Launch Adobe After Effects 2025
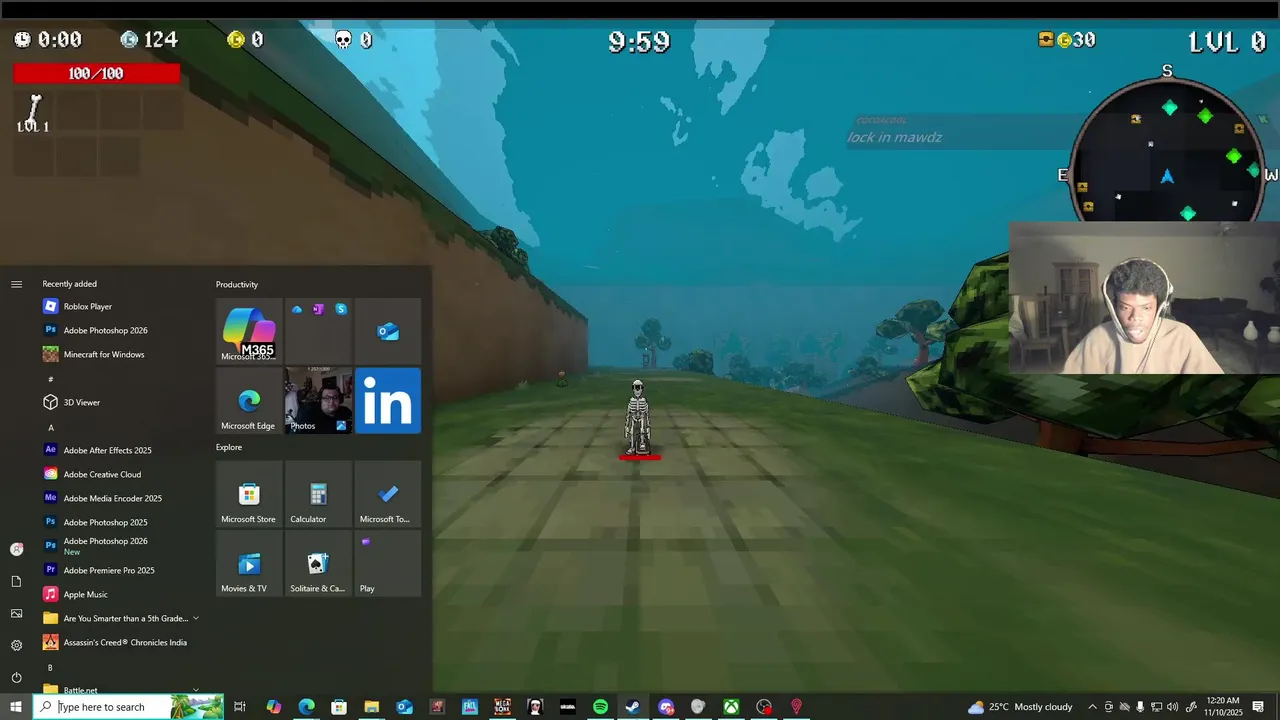1280x720 pixels. point(122,450)
